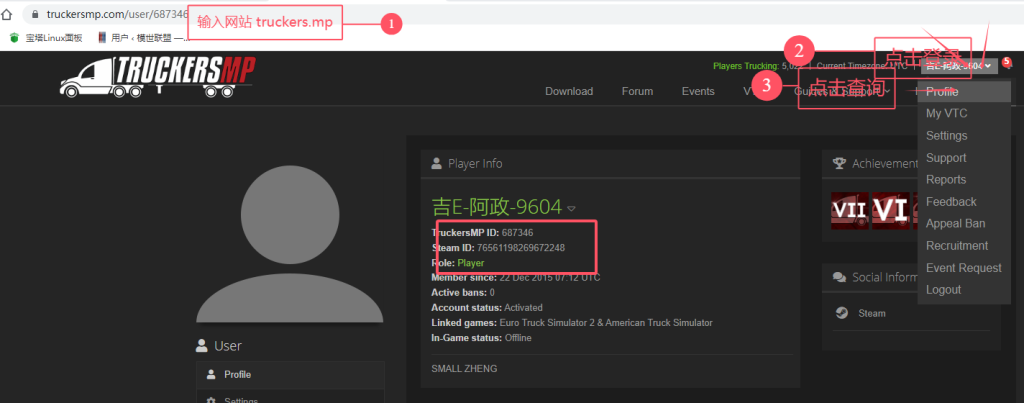Screen dimensions: 1024x403
Task: Click the person icon beside User heading
Action: pos(202,346)
